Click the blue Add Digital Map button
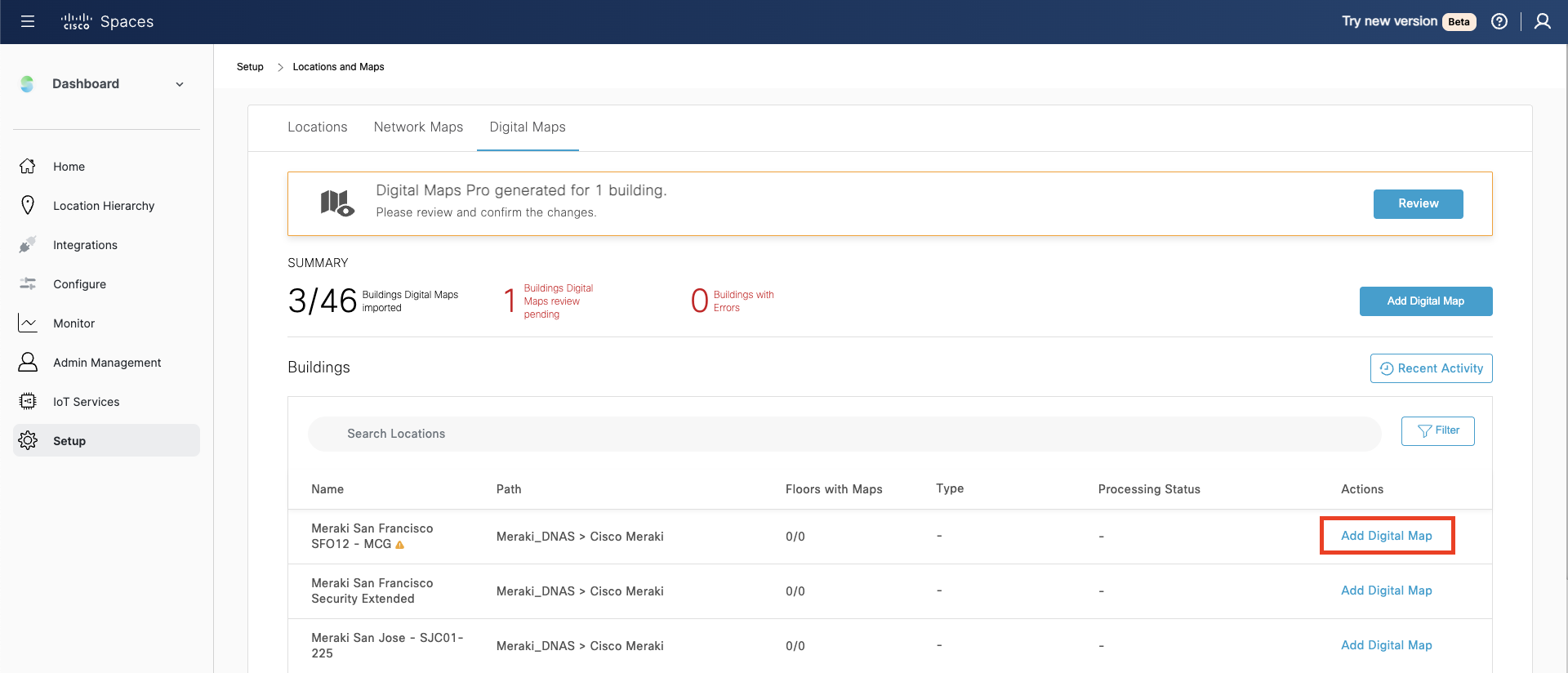Image resolution: width=1568 pixels, height=673 pixels. coord(1425,301)
